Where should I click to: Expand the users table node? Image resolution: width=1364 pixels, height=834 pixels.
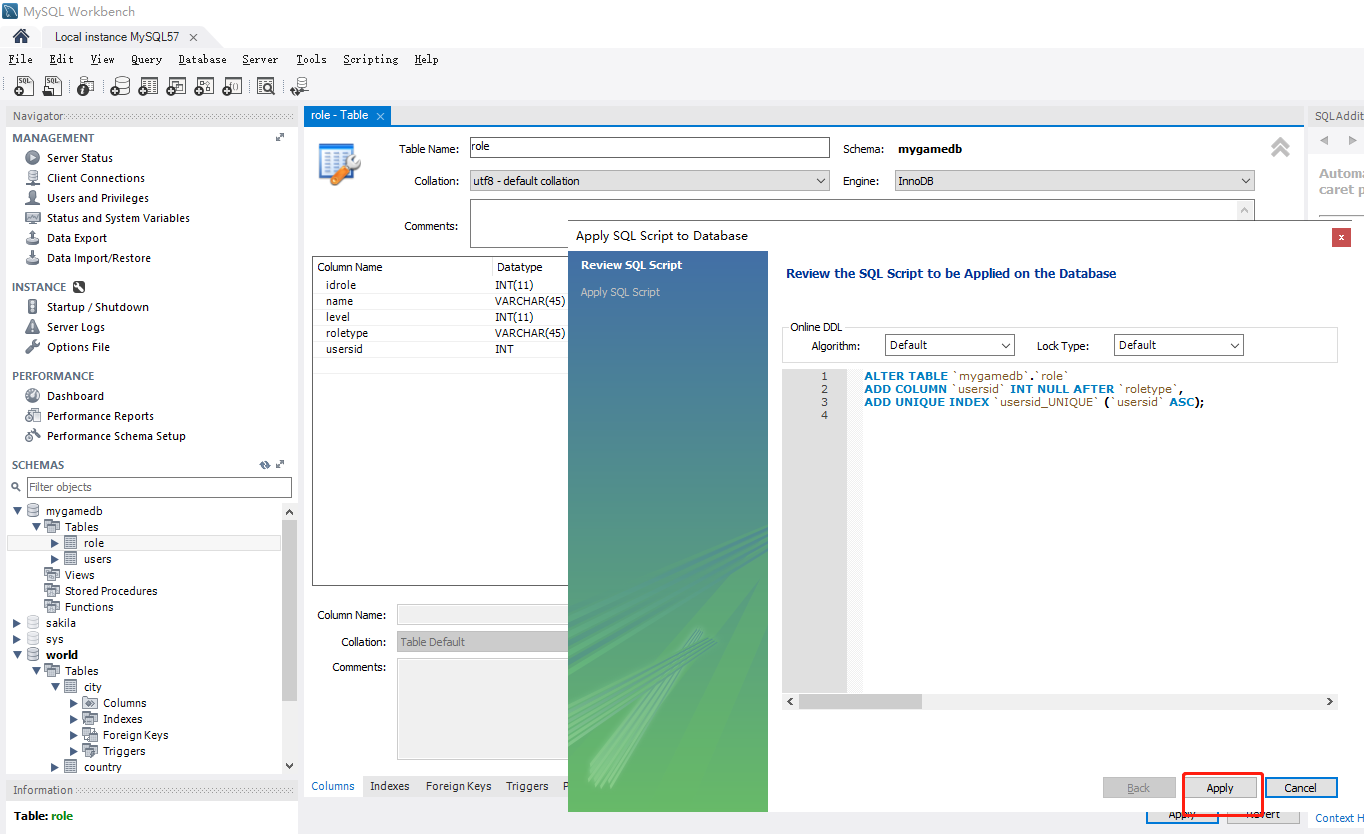tap(55, 559)
